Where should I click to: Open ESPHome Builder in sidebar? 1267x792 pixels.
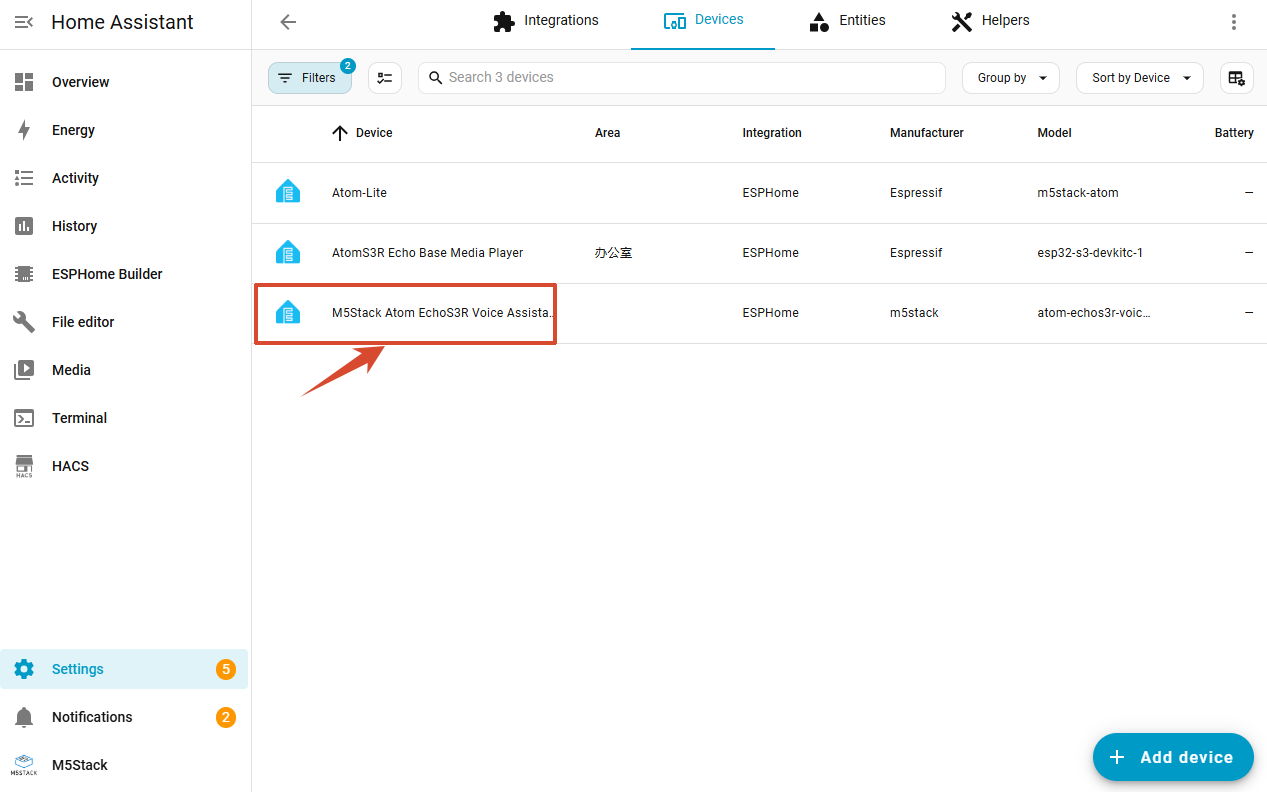coord(107,274)
